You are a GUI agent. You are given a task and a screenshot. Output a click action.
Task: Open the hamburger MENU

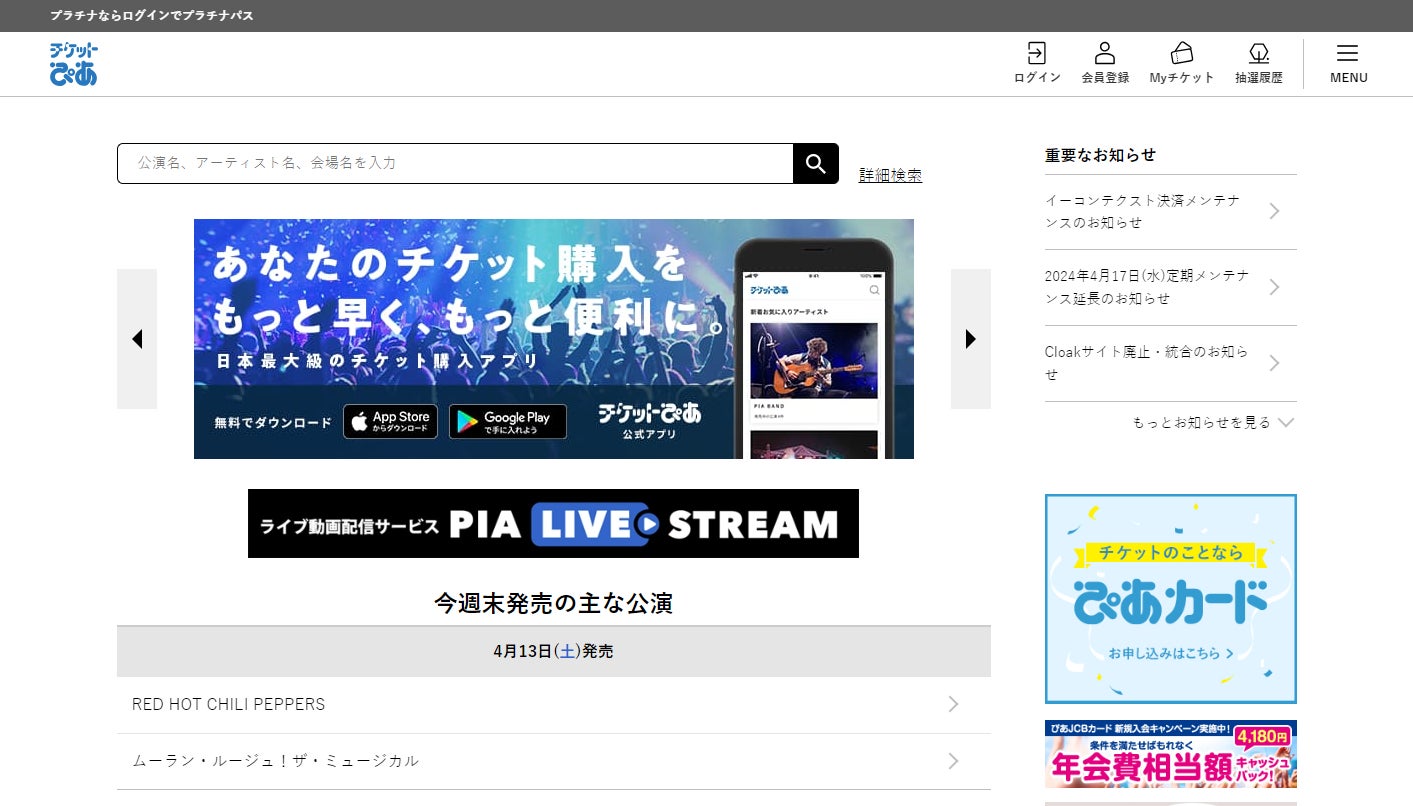coord(1348,64)
